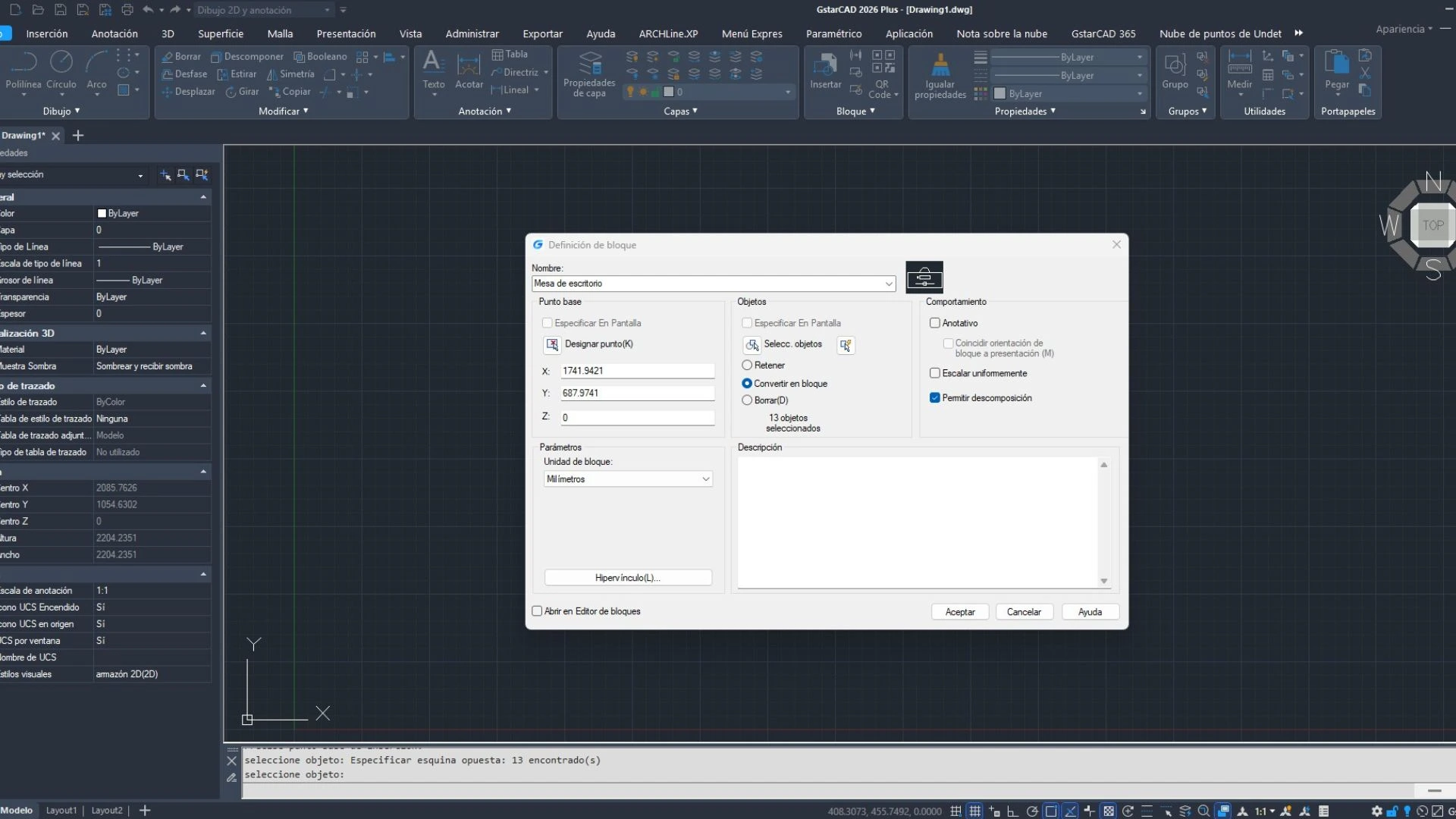Click the Insertar block icon
Image resolution: width=1456 pixels, height=819 pixels.
click(x=825, y=68)
